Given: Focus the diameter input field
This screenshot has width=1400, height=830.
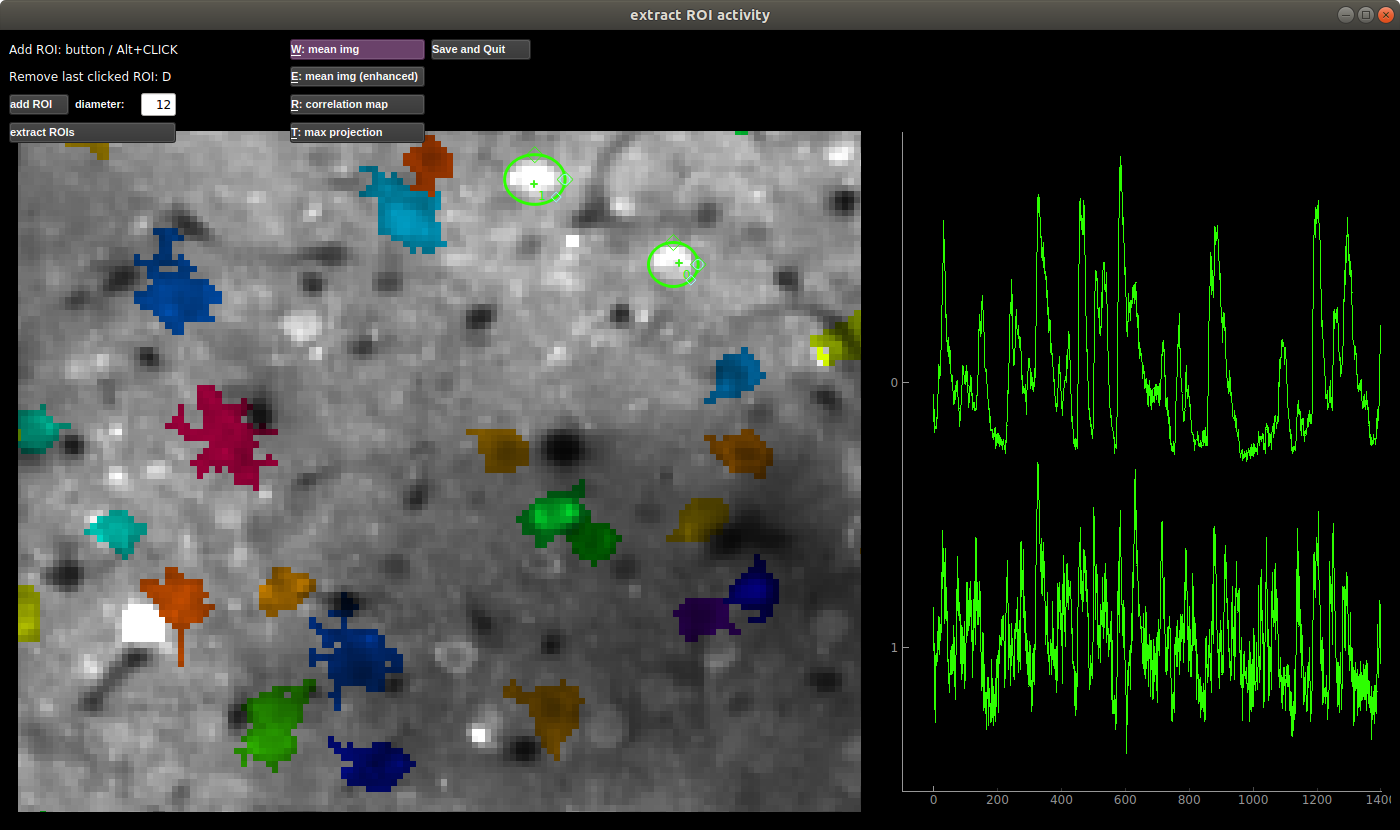Looking at the screenshot, I should (x=158, y=104).
